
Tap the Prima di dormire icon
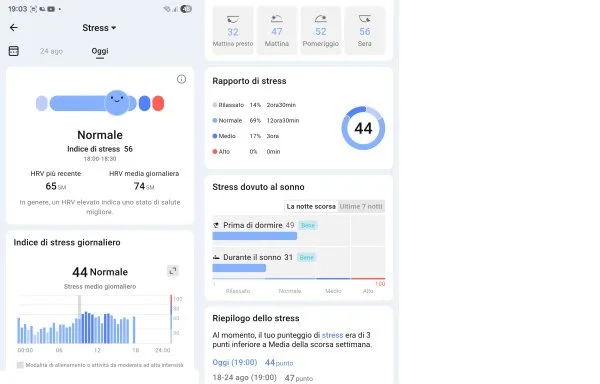[x=216, y=225]
